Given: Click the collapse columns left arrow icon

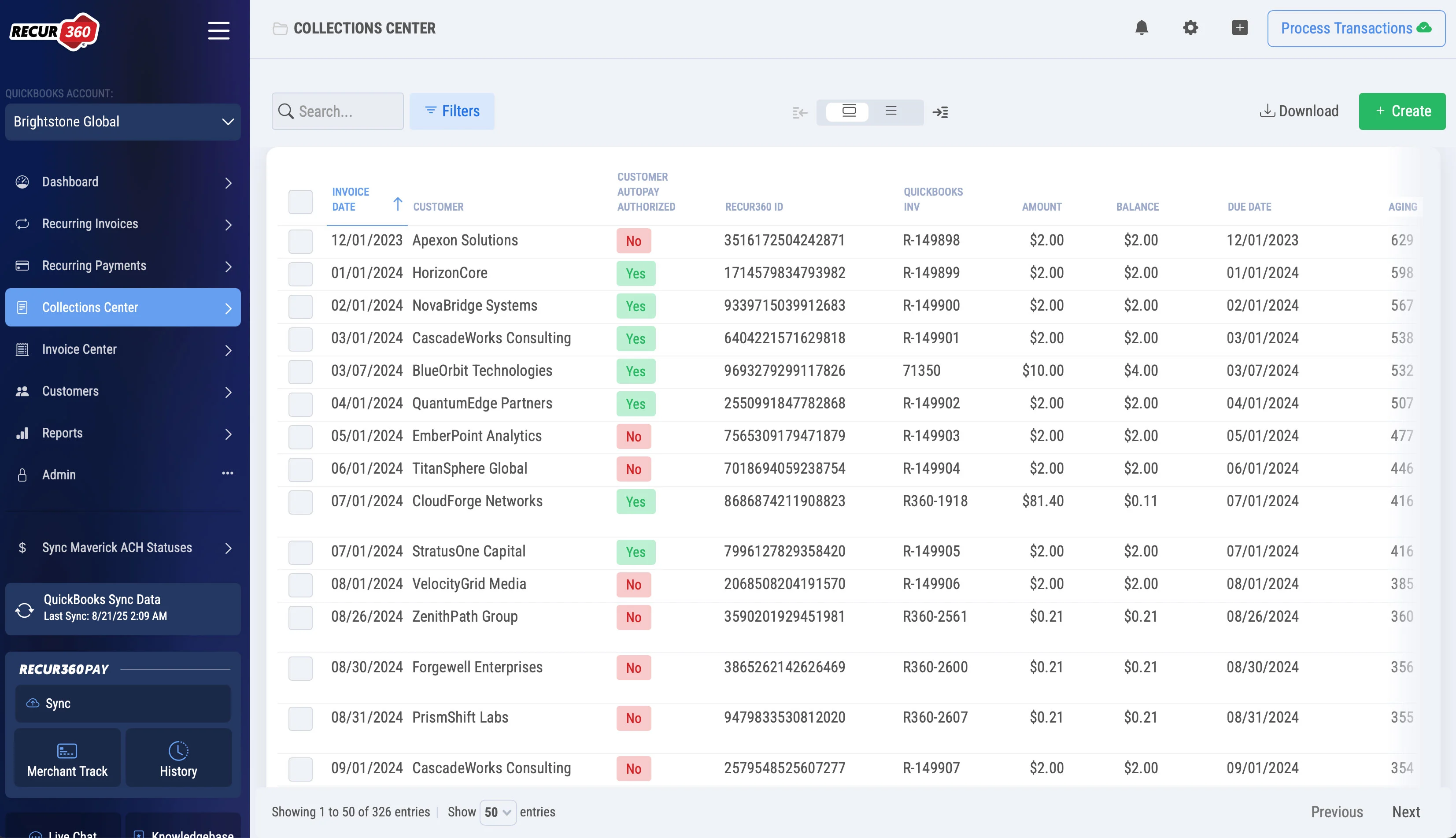Looking at the screenshot, I should click(800, 112).
